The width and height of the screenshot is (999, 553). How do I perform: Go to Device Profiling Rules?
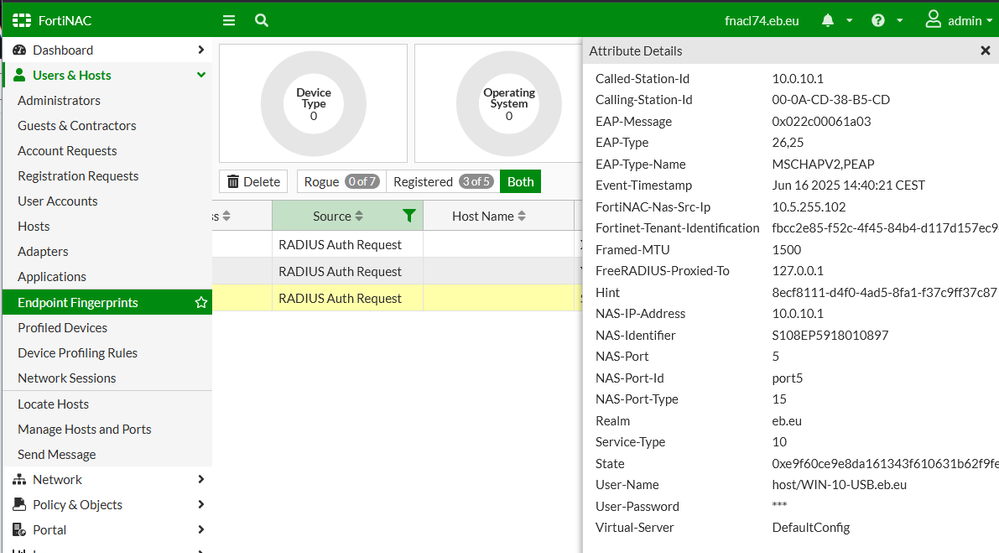pyautogui.click(x=77, y=352)
